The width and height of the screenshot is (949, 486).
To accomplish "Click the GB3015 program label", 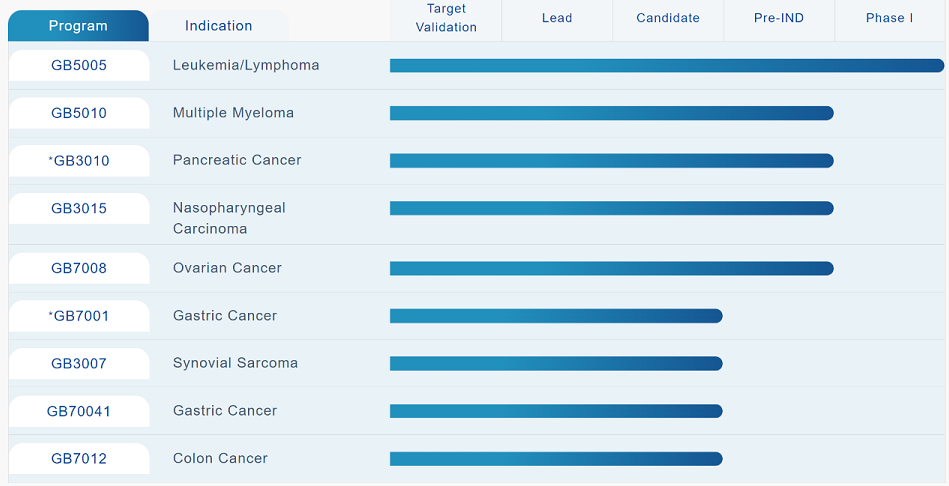I will (x=79, y=209).
